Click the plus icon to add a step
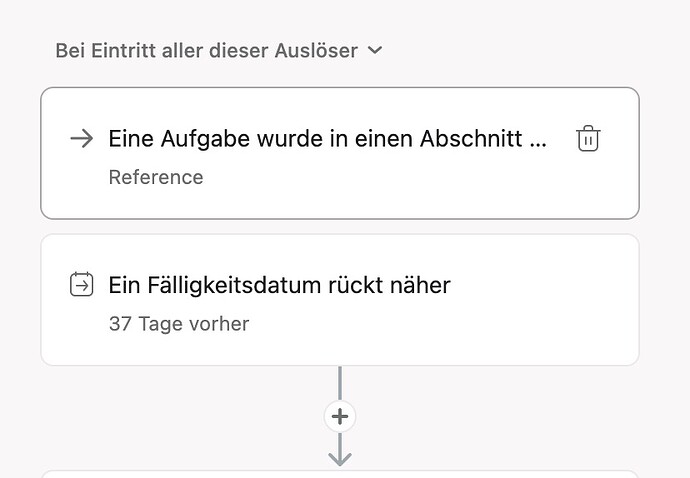The image size is (690, 478). click(x=340, y=416)
